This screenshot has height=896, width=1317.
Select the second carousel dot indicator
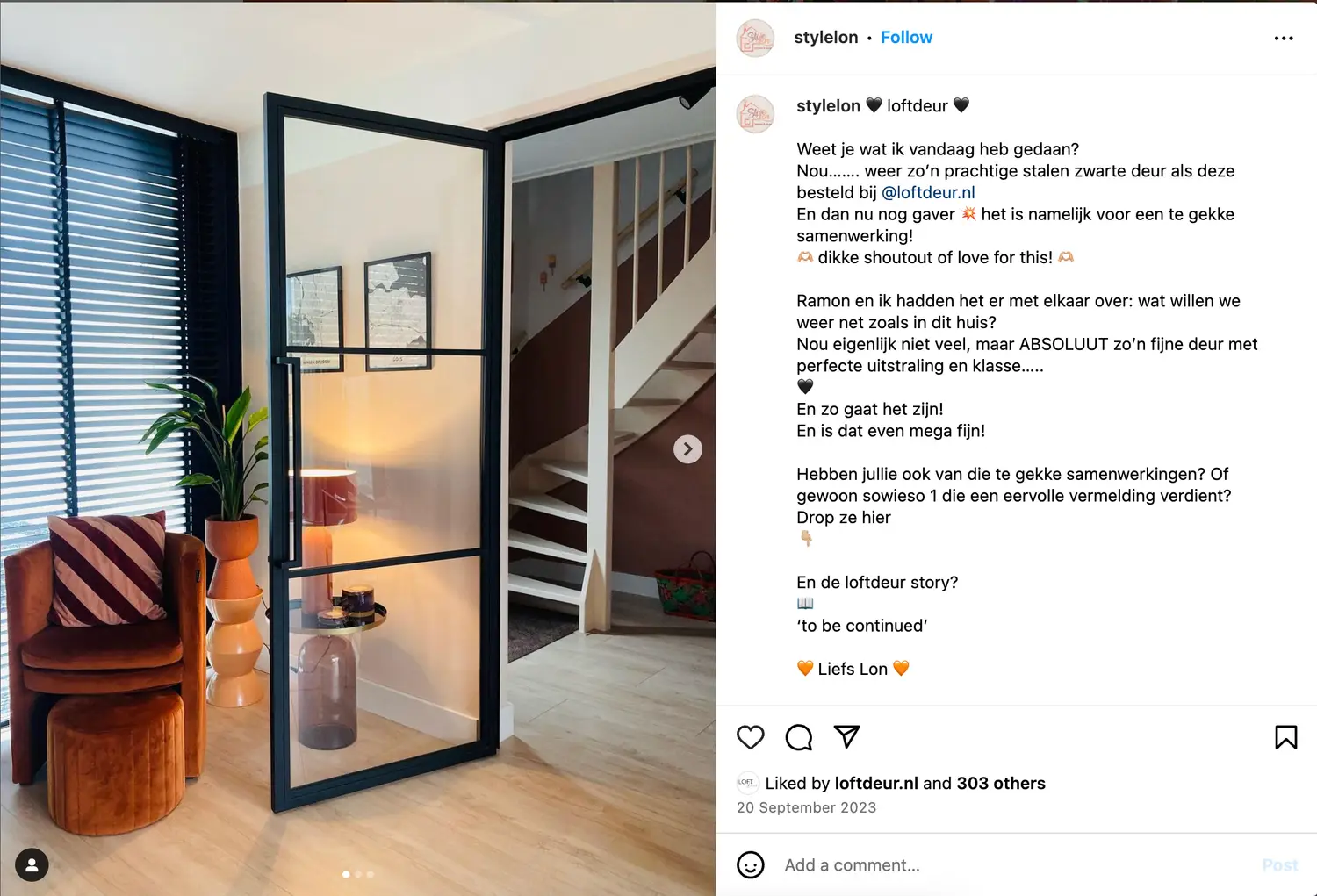tap(358, 874)
